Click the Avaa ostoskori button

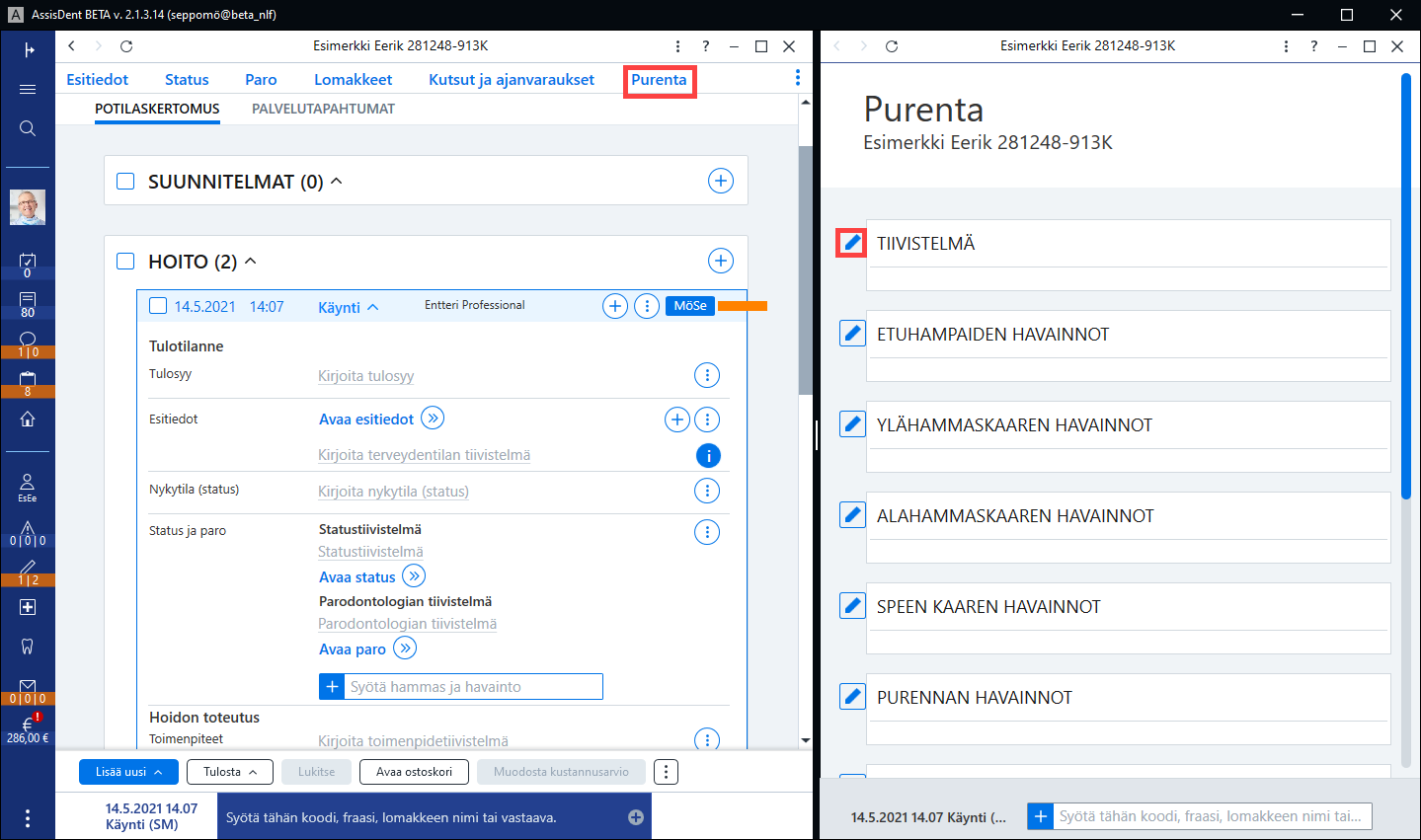[414, 772]
